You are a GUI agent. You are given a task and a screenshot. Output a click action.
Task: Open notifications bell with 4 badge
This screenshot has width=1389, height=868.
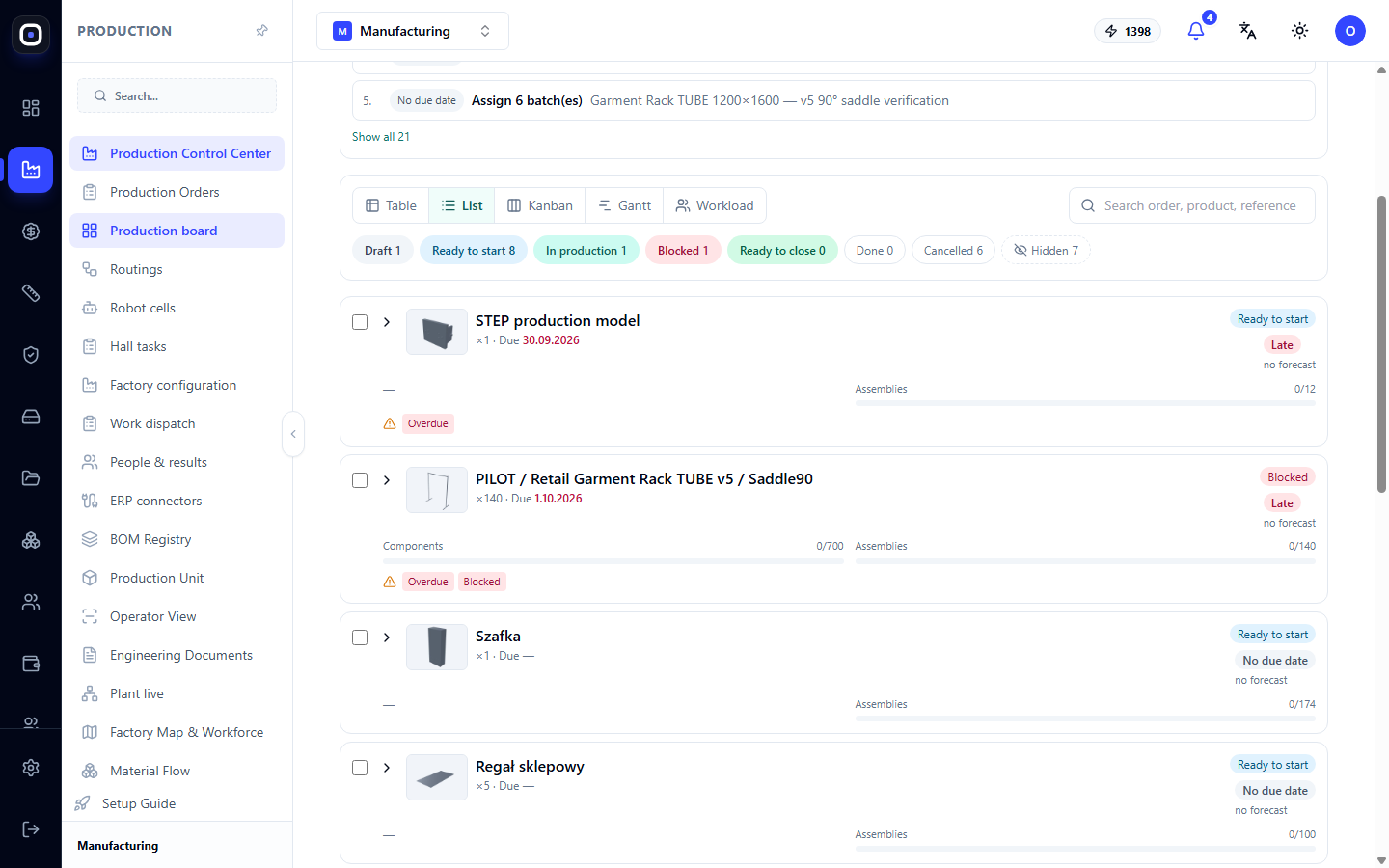(1196, 31)
